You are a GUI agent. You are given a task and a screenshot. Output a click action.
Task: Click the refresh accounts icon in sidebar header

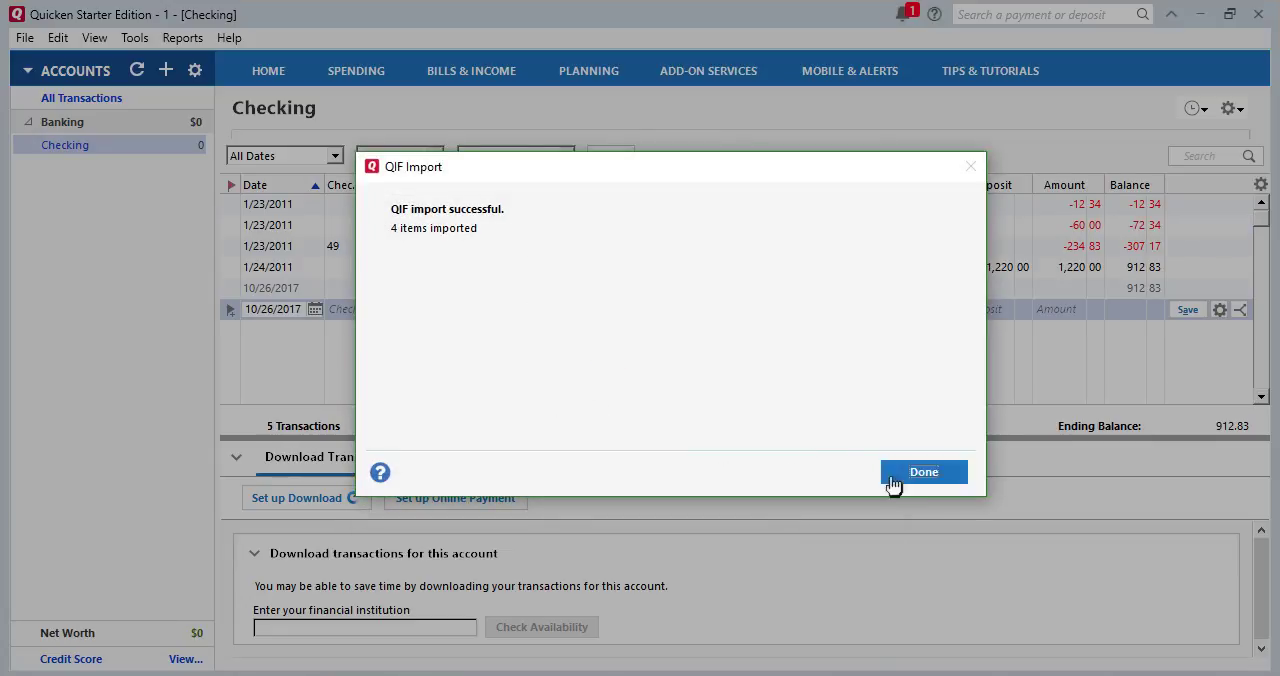click(x=137, y=69)
